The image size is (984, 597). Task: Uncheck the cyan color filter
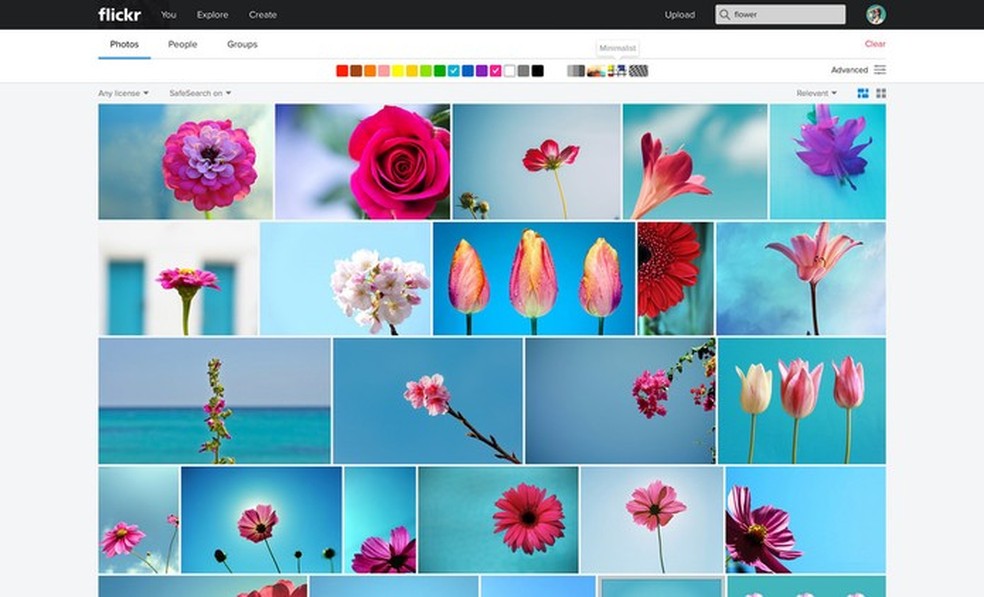[x=454, y=71]
